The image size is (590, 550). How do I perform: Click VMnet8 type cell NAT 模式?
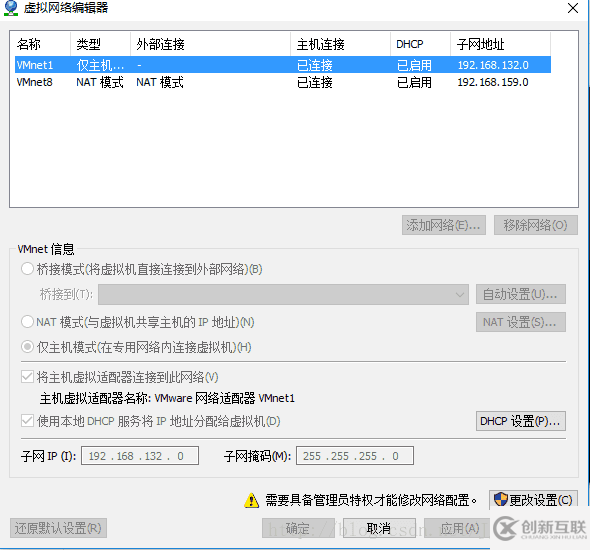[100, 82]
